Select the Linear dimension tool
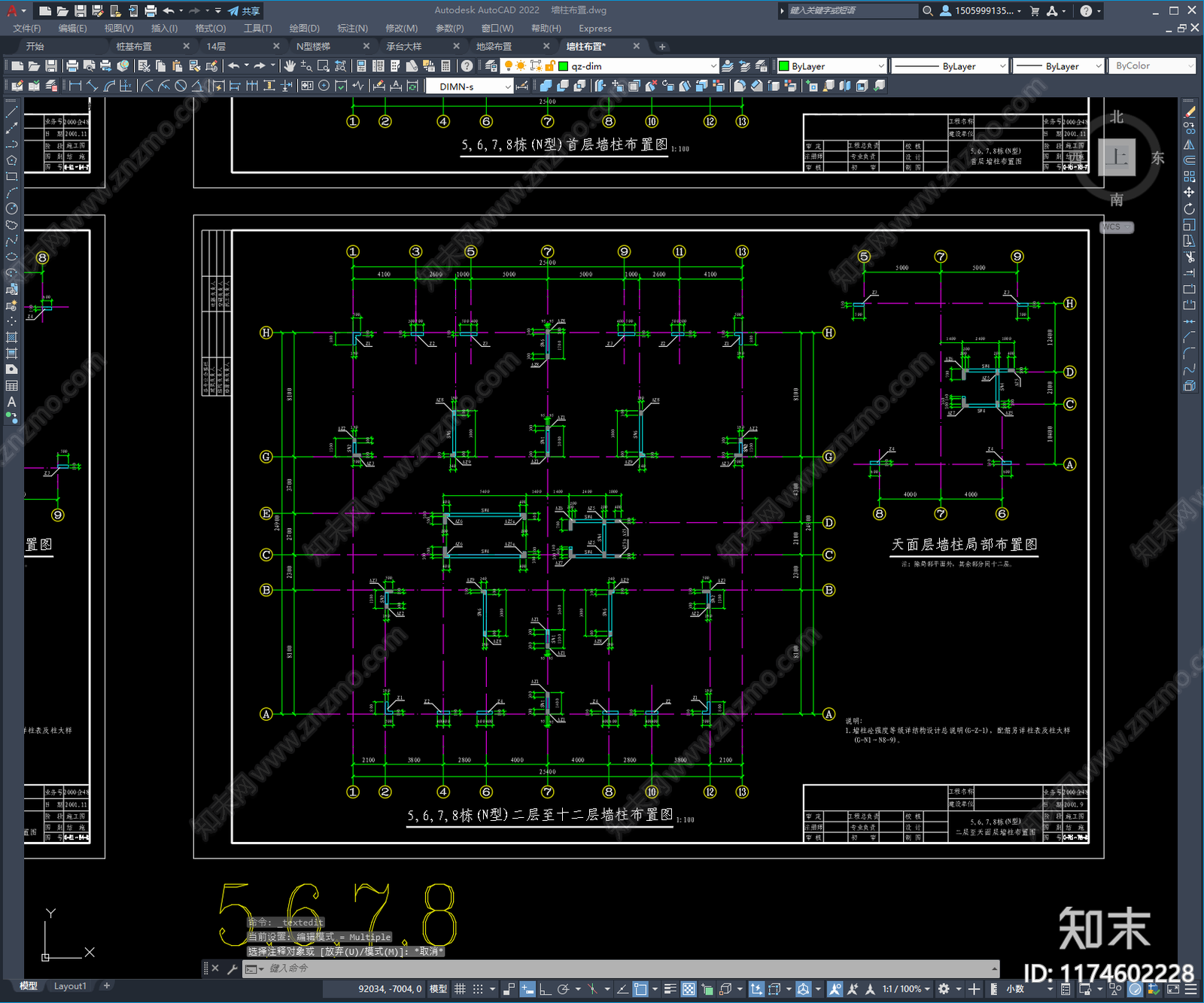 click(x=75, y=86)
